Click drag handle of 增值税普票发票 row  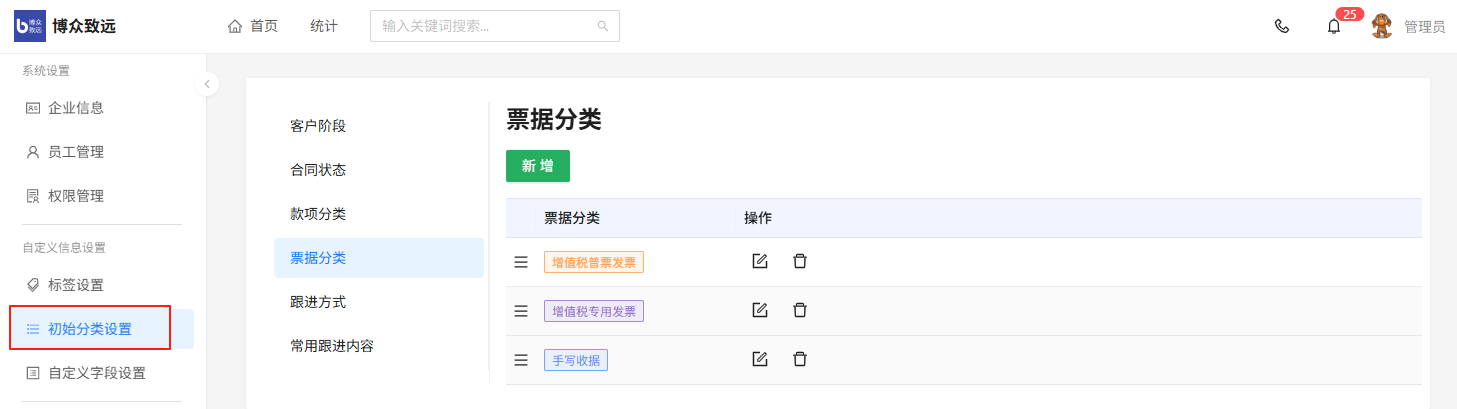tap(520, 262)
